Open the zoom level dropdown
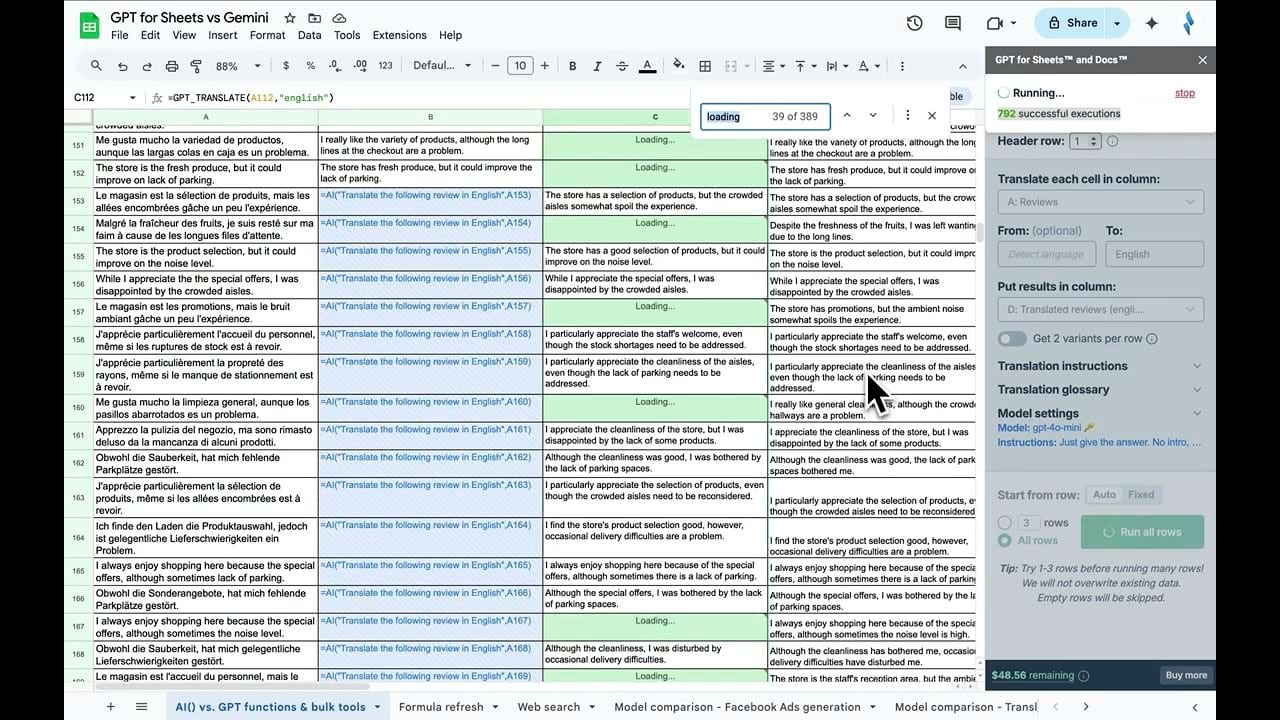 pyautogui.click(x=238, y=66)
